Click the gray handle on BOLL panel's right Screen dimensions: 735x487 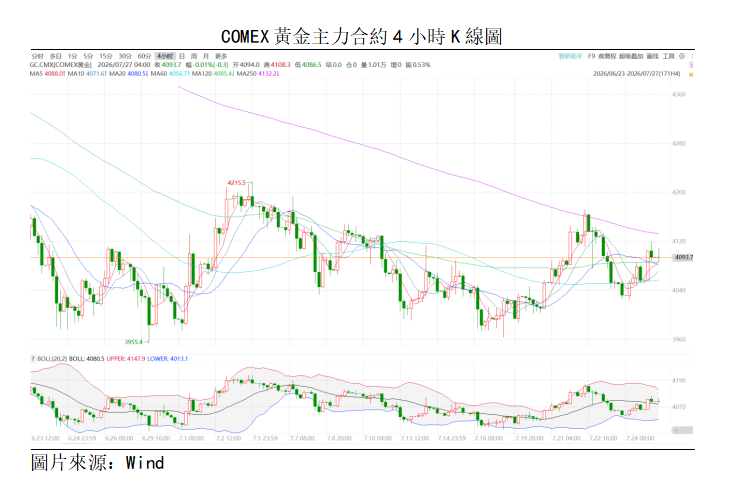coord(682,430)
